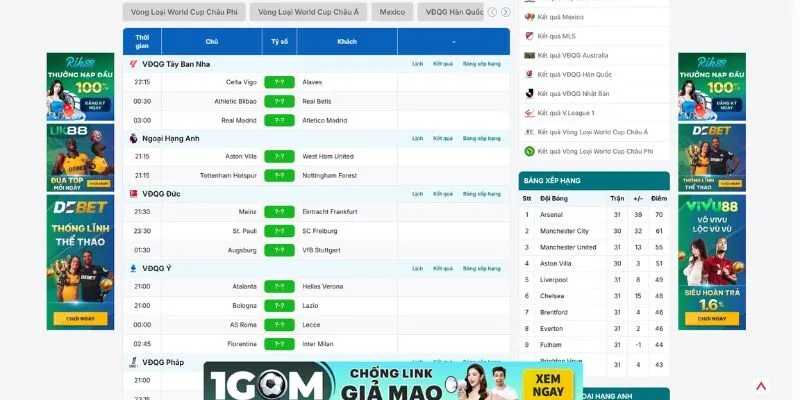Click Manchester United in the standings table

(x=568, y=247)
